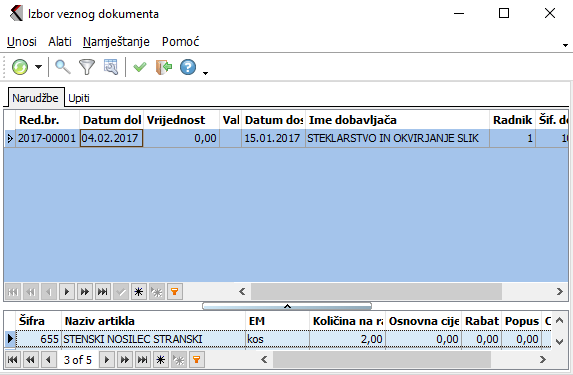Open the Unosi menu
Screen dimensions: 573x375
tap(22, 42)
